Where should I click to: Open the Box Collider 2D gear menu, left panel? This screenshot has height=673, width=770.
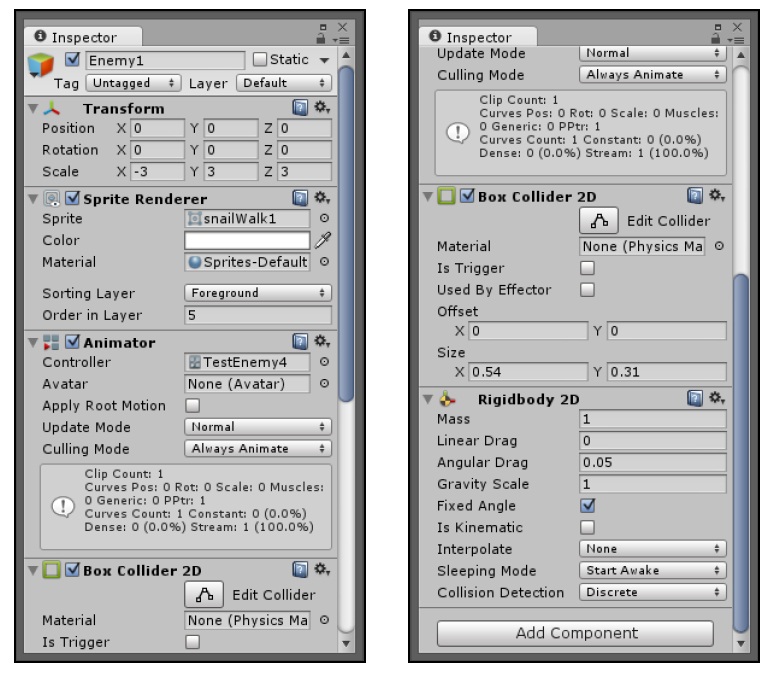pos(322,569)
